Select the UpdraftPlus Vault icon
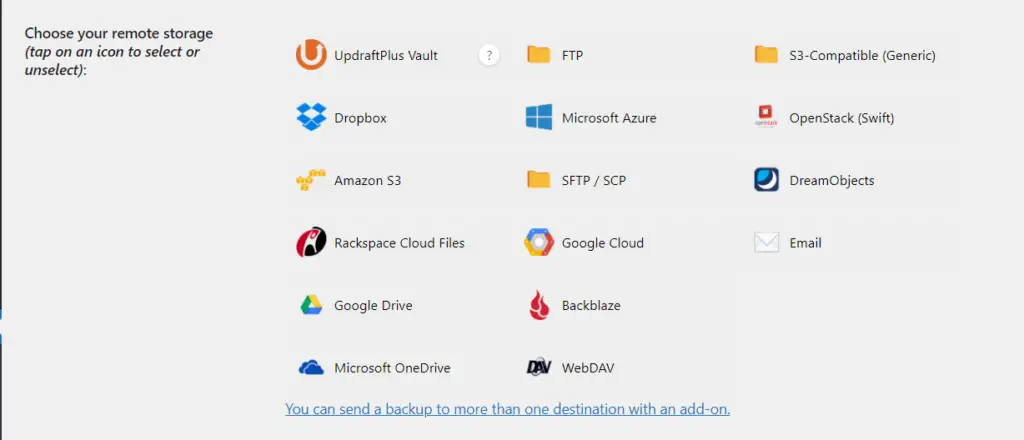Screen dimensions: 1024x440 [311, 55]
